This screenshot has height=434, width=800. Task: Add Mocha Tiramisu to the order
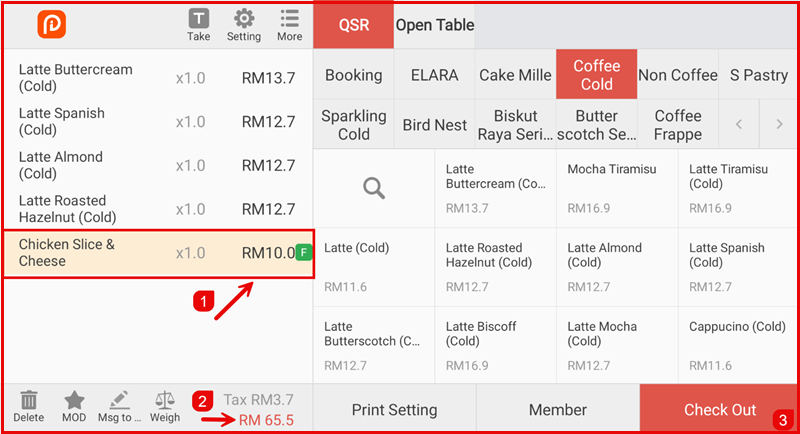click(617, 188)
